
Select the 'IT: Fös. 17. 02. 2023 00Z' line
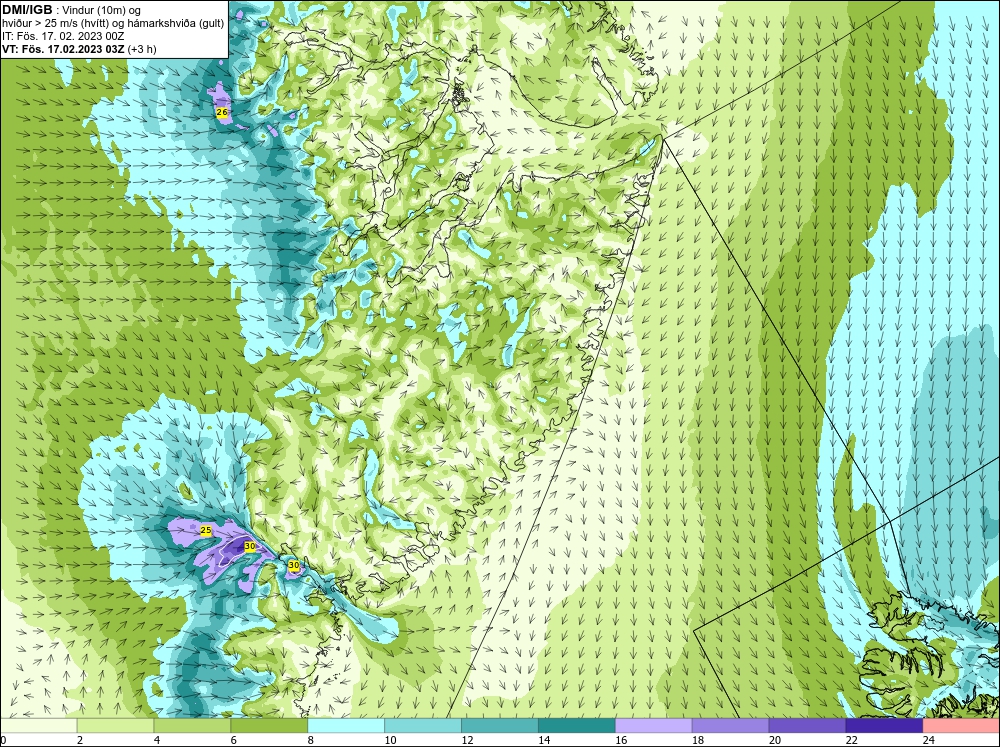[x=63, y=36]
